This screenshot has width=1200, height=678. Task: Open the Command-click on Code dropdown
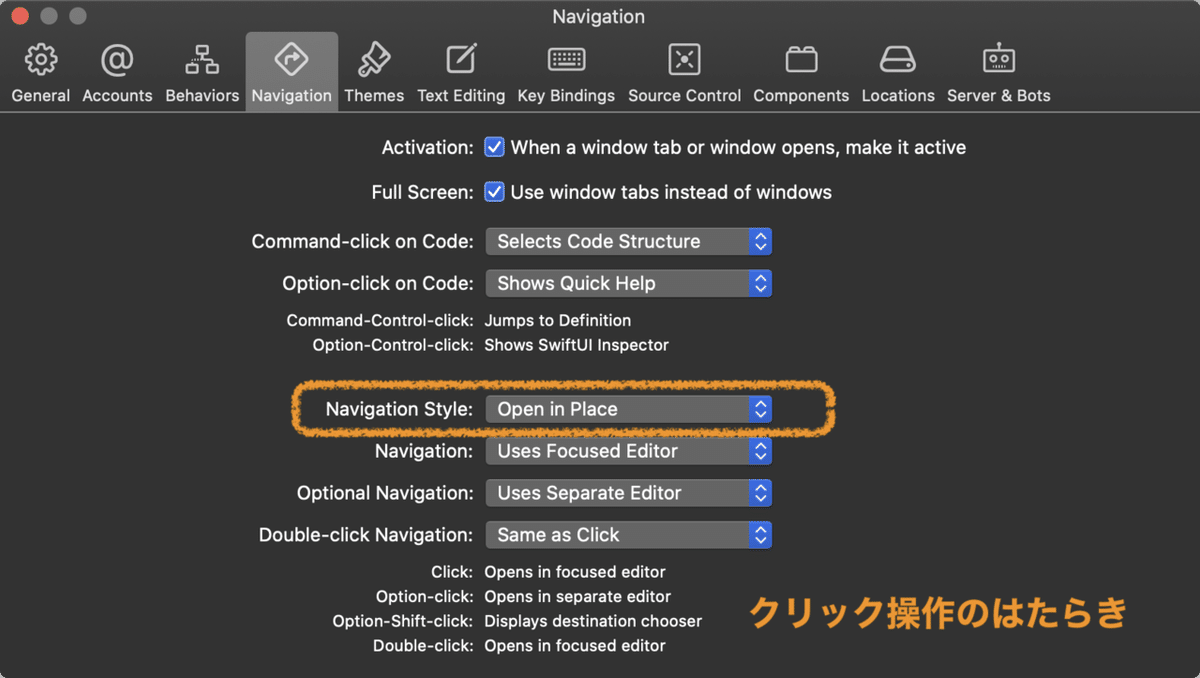pos(628,241)
